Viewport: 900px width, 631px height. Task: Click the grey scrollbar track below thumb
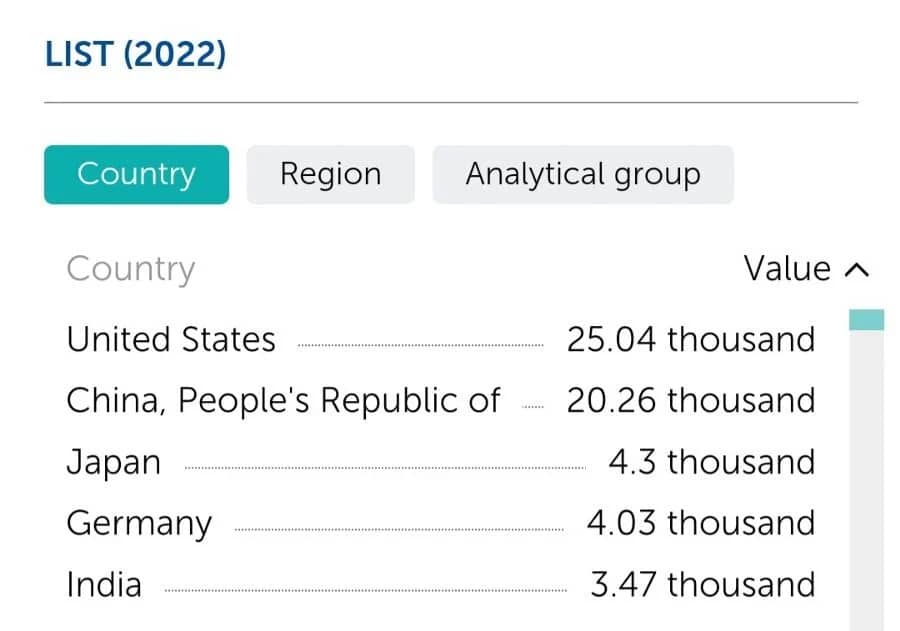click(866, 480)
